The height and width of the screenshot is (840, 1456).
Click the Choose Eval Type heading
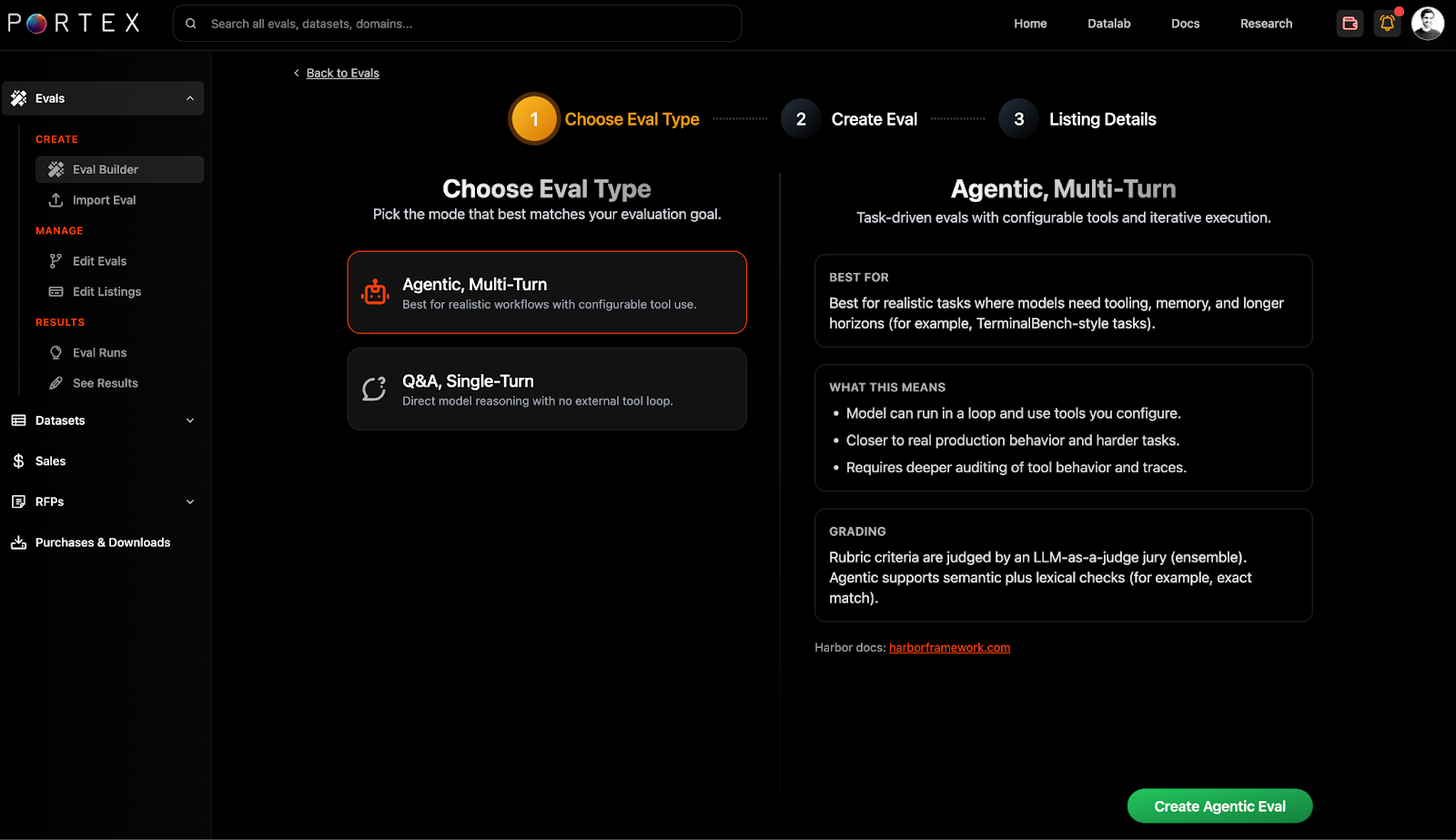coord(547,188)
